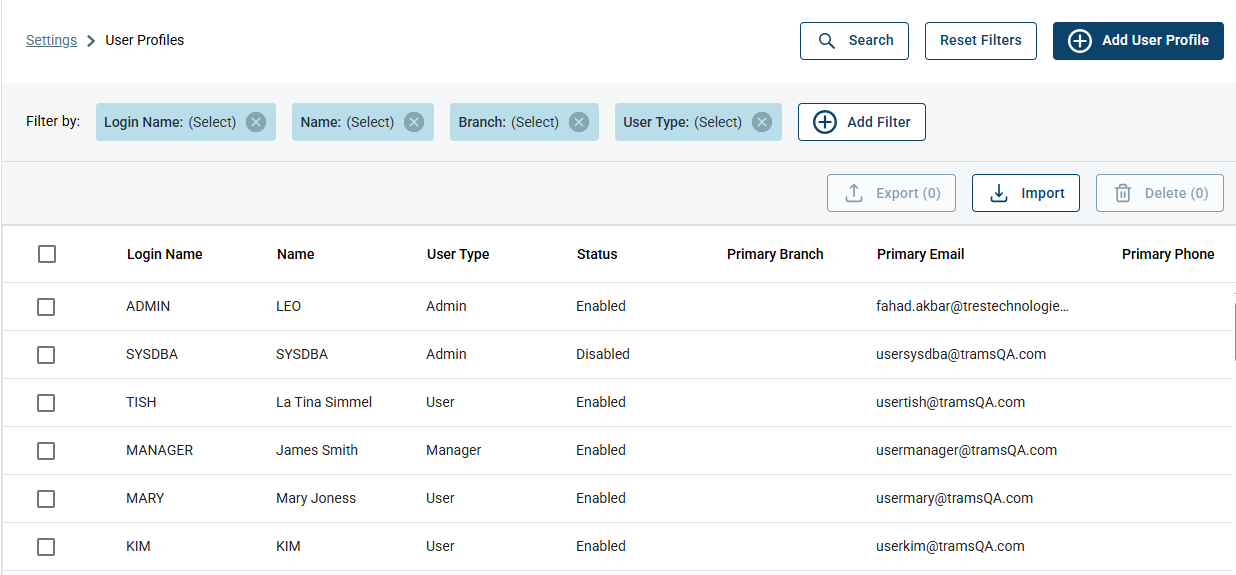Screen dimensions: 1236x575
Task: Click the Disabled status of SYSDBA
Action: 603,354
